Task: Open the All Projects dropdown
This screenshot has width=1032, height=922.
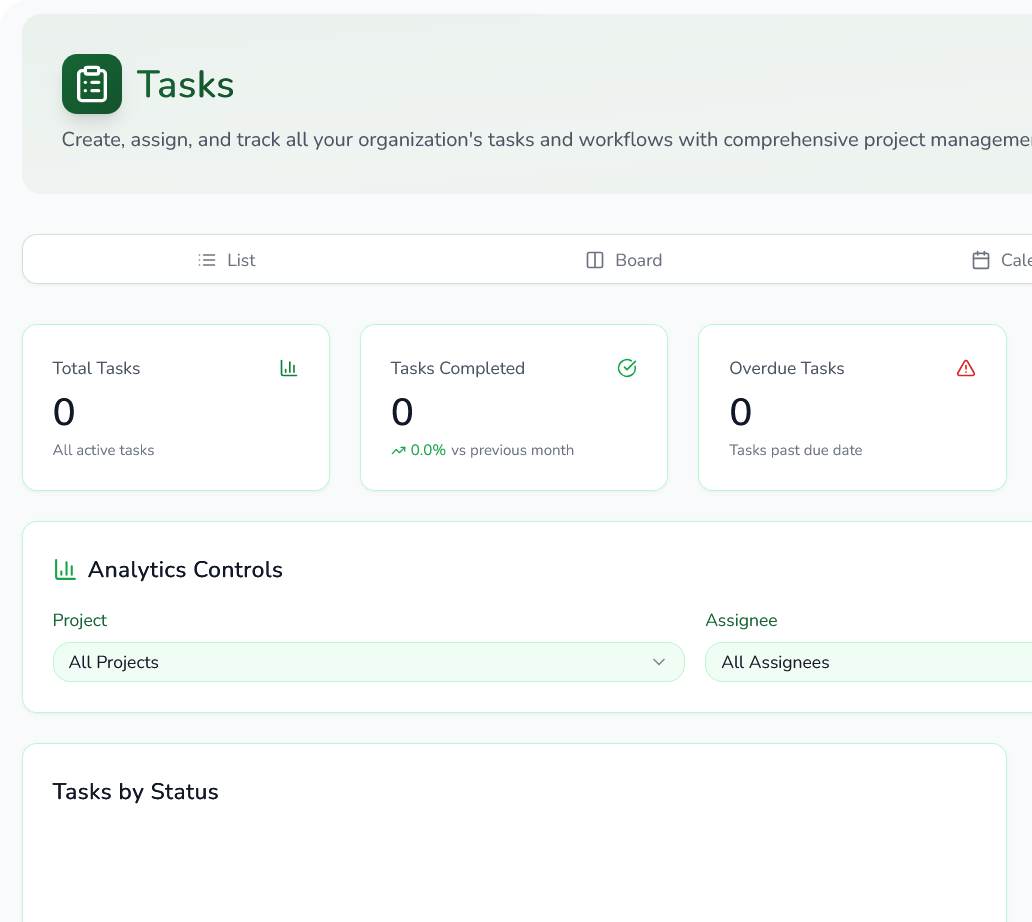Action: pyautogui.click(x=369, y=662)
